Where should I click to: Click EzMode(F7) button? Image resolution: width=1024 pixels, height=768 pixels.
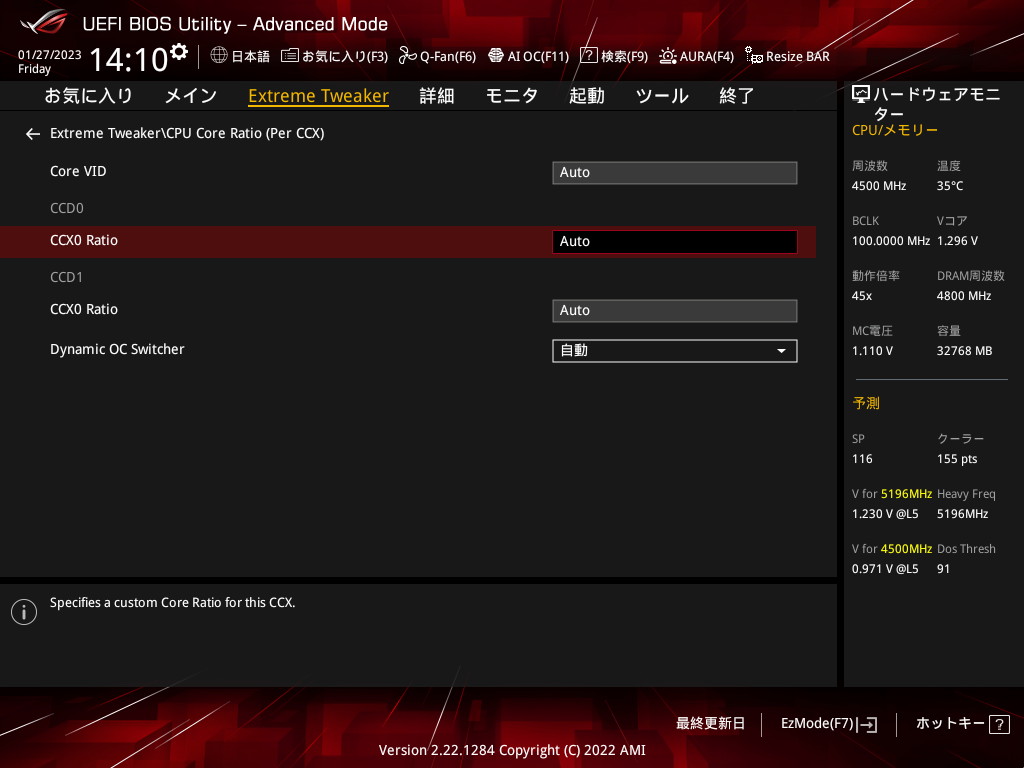point(829,724)
